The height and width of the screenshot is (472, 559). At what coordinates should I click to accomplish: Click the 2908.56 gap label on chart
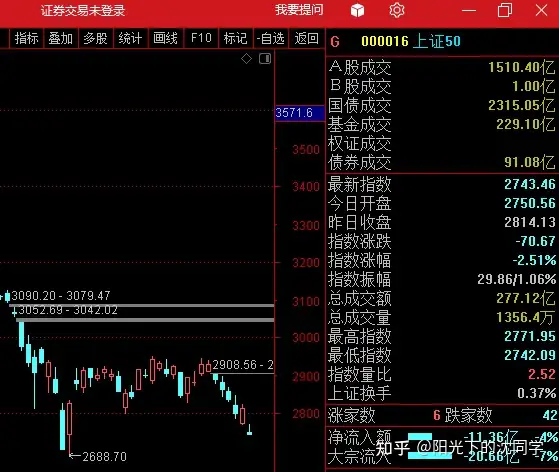point(243,365)
